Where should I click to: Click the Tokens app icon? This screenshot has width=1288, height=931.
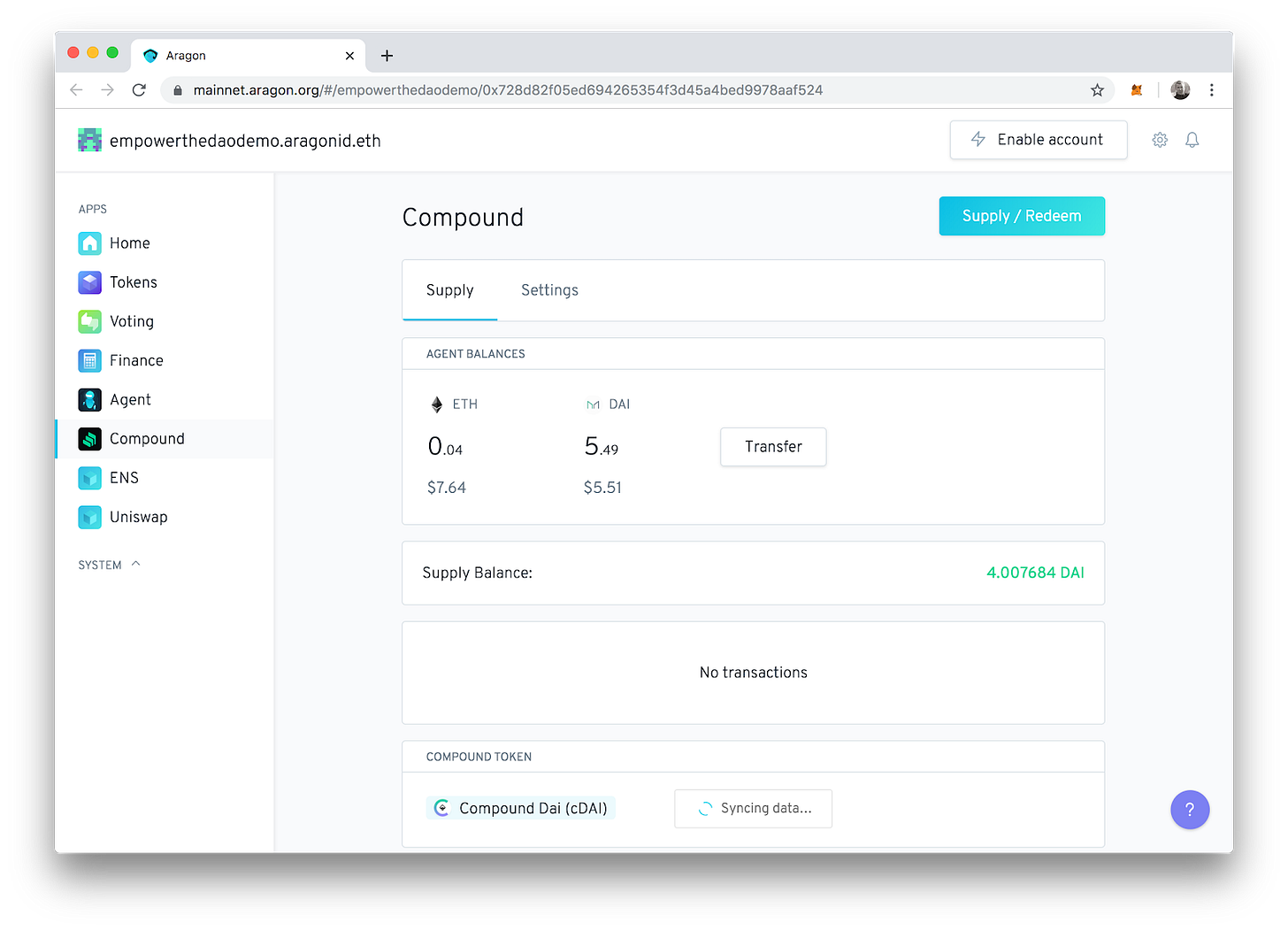click(x=89, y=282)
